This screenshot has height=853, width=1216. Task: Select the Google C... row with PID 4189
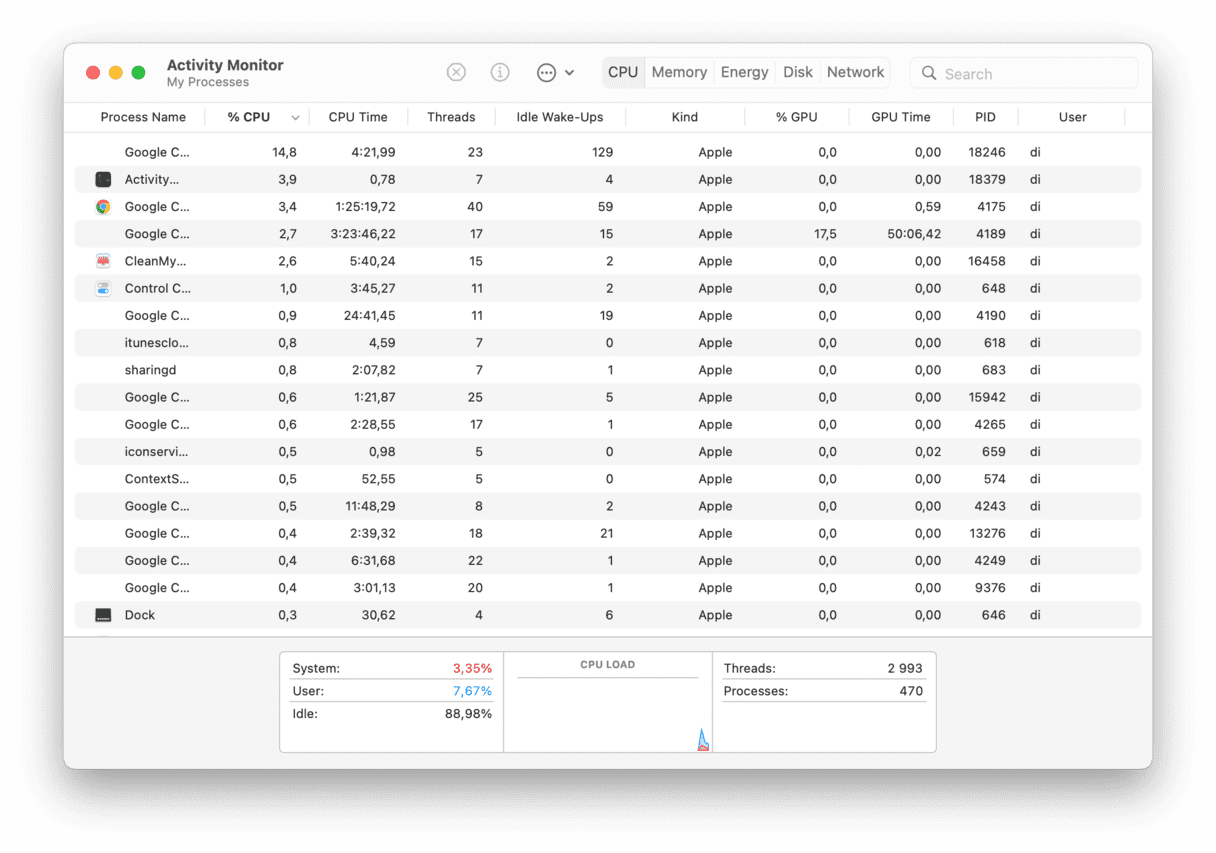pyautogui.click(x=608, y=234)
